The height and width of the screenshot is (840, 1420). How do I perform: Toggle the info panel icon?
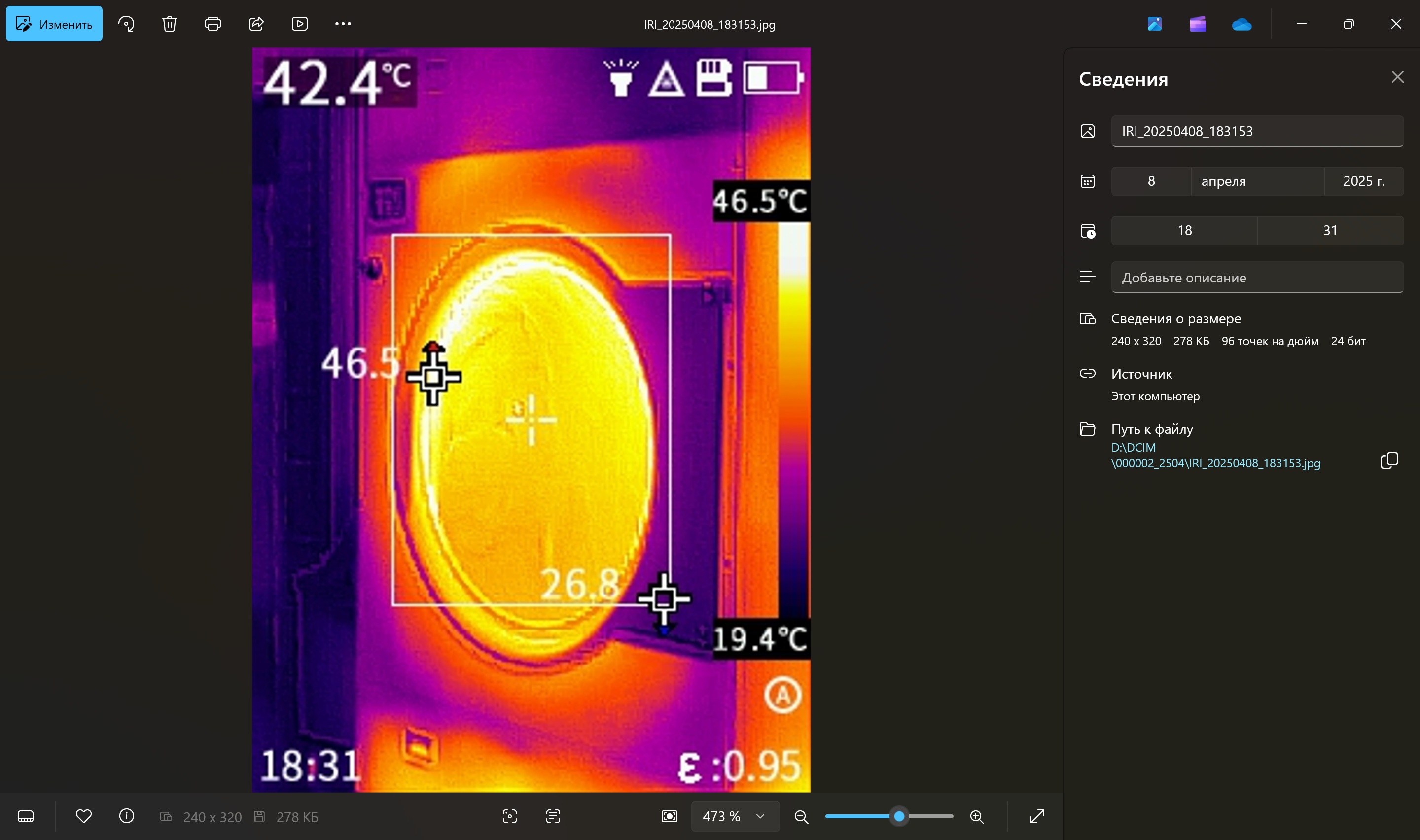(127, 816)
